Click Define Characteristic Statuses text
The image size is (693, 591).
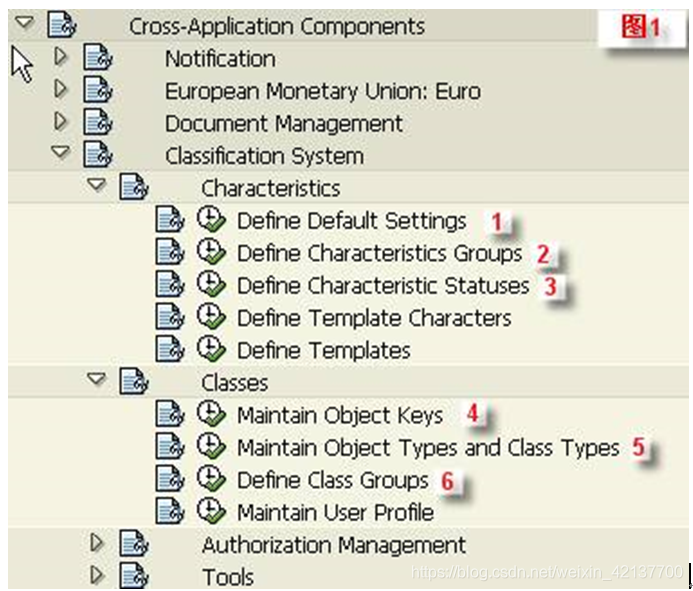point(383,286)
